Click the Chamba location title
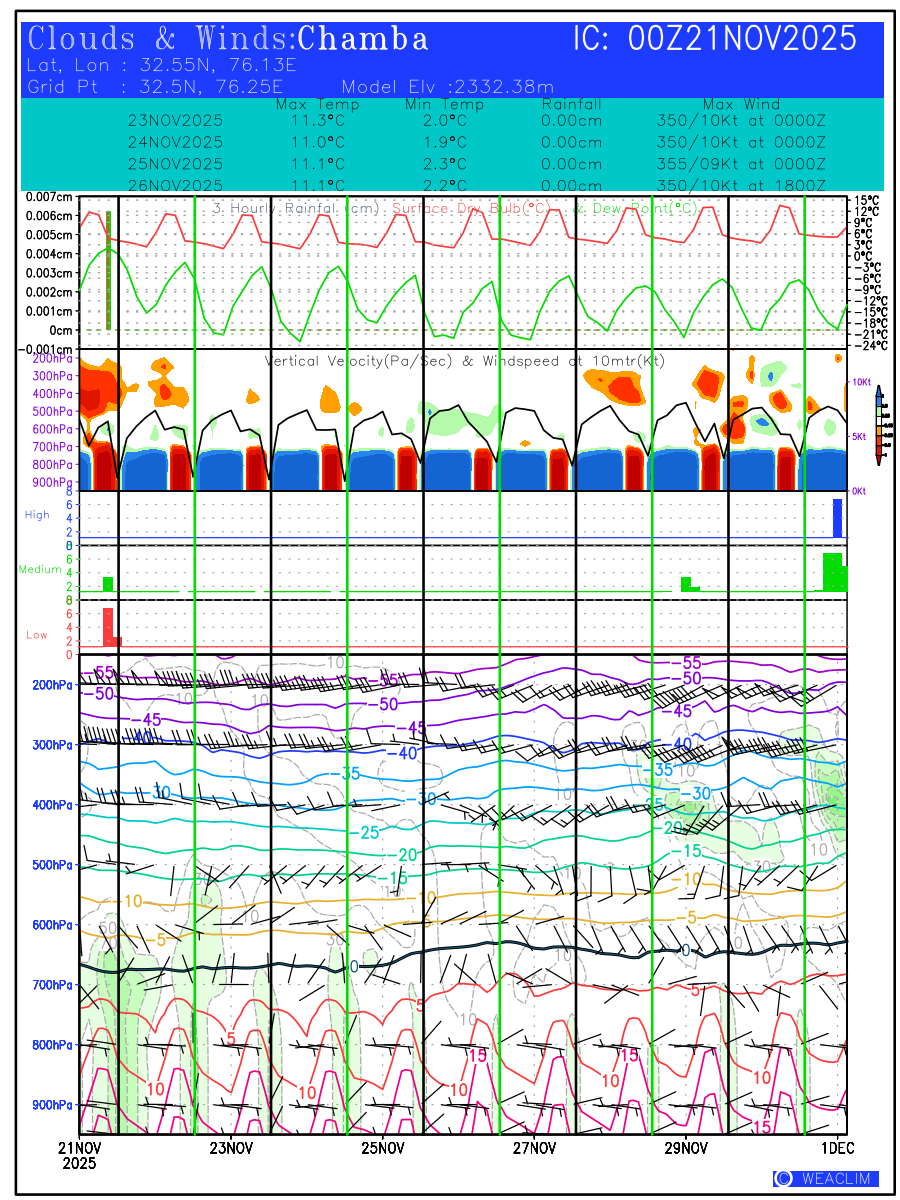The width and height of the screenshot is (900, 1200). coord(363,39)
